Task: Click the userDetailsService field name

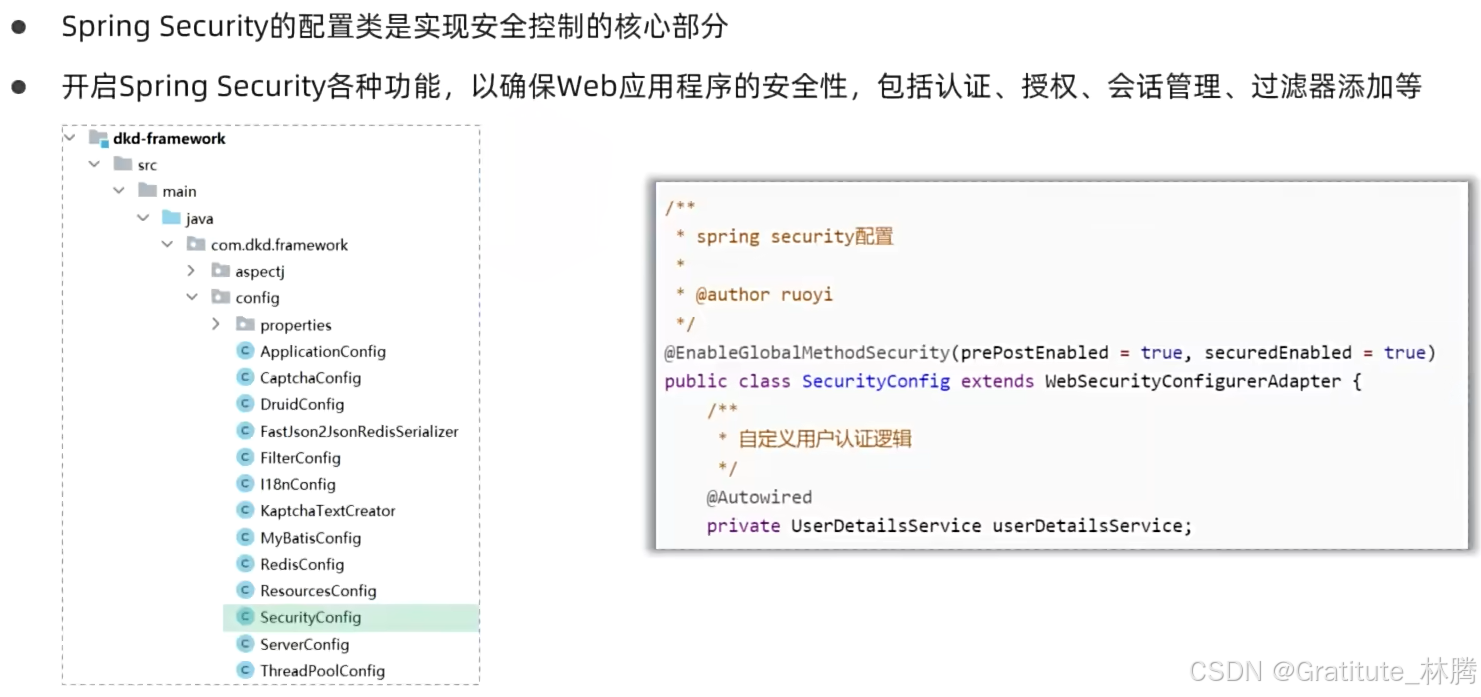Action: tap(1087, 525)
